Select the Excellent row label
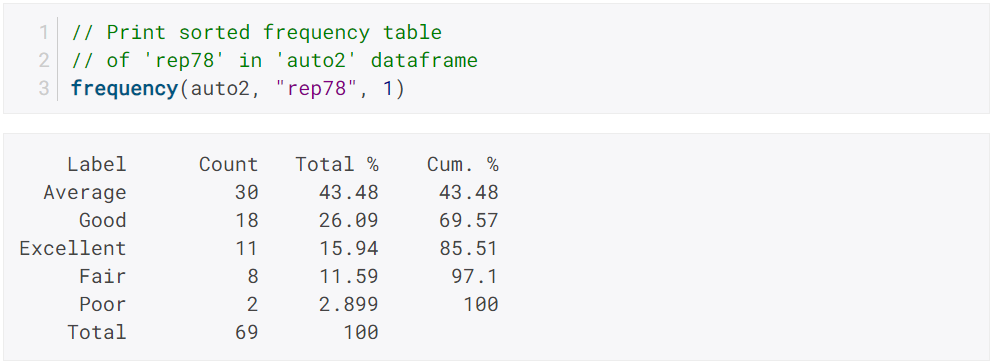This screenshot has width=993, height=364. pos(73,248)
